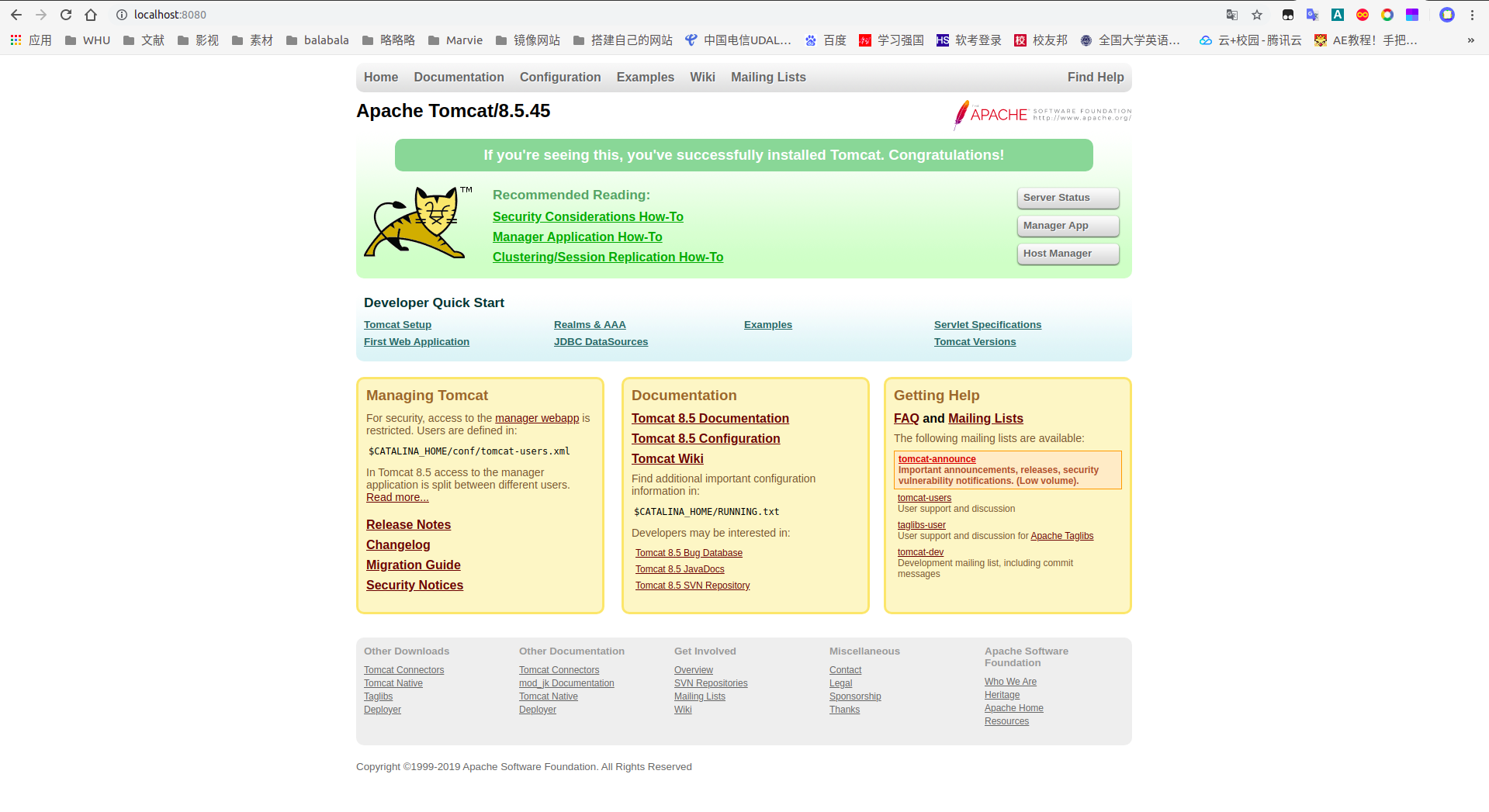Image resolution: width=1489 pixels, height=812 pixels.
Task: Click the profile avatar icon in toolbar
Action: click(1447, 15)
